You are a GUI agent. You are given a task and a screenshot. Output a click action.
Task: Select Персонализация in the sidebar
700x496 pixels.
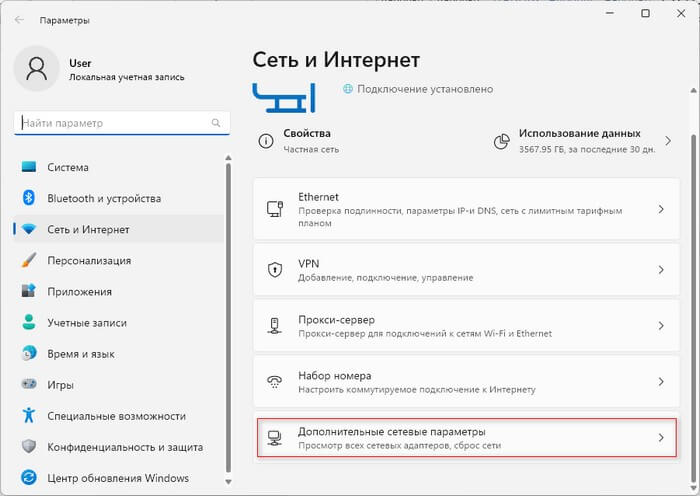click(x=119, y=260)
